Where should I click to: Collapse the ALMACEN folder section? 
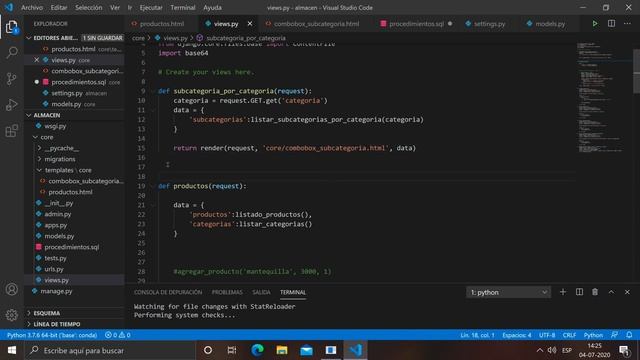pyautogui.click(x=75, y=115)
